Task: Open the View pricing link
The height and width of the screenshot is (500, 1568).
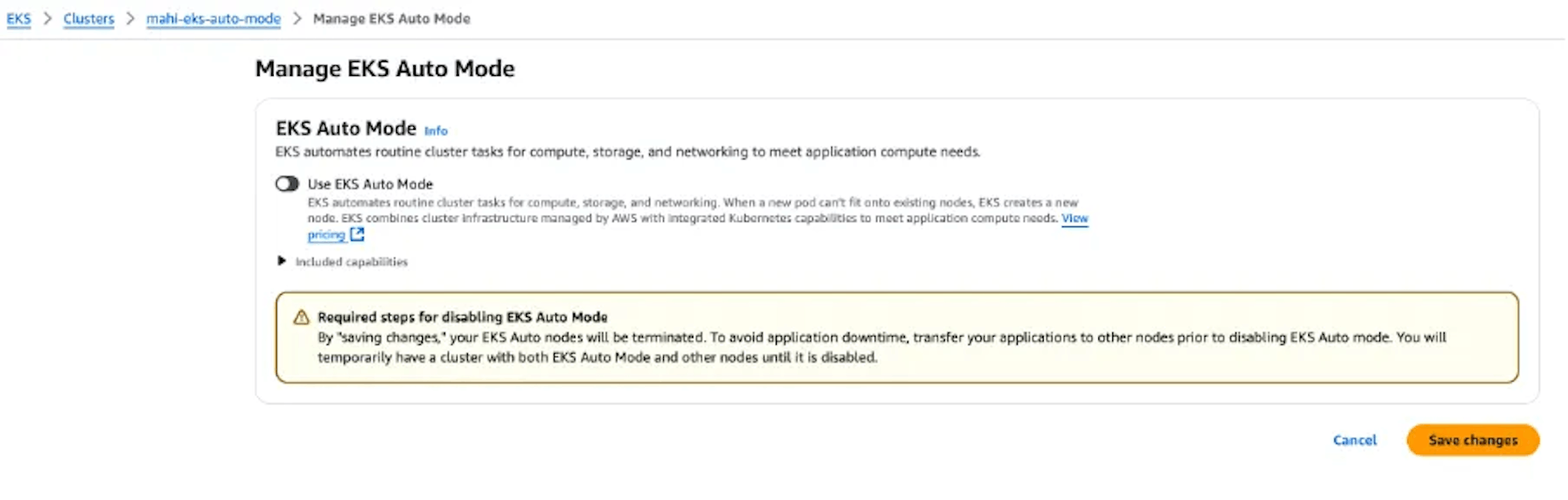Action: (x=1075, y=218)
